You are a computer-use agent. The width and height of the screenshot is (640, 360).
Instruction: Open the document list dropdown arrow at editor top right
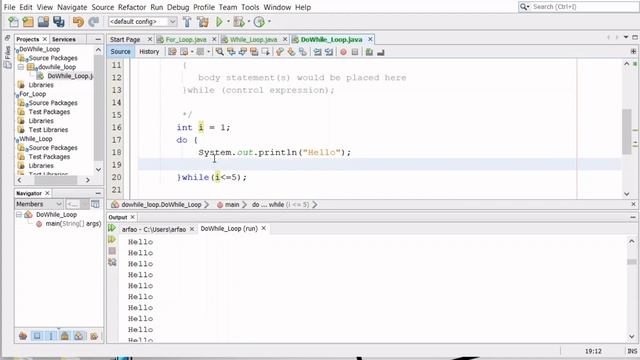coord(626,37)
